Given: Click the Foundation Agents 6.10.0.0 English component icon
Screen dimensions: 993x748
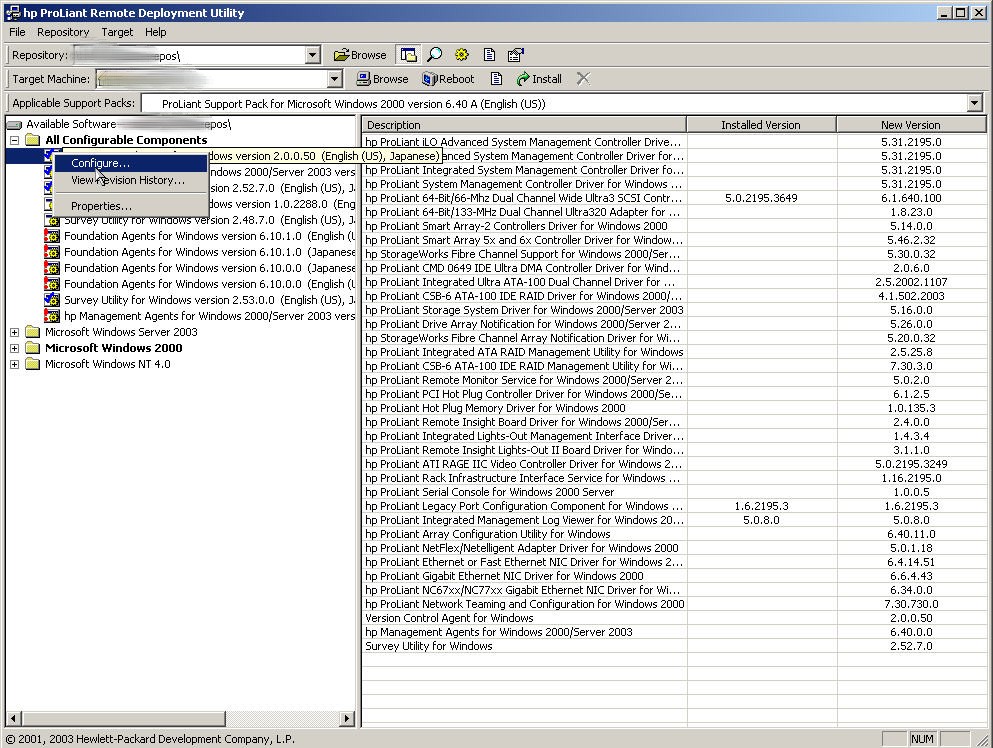Looking at the screenshot, I should [52, 284].
